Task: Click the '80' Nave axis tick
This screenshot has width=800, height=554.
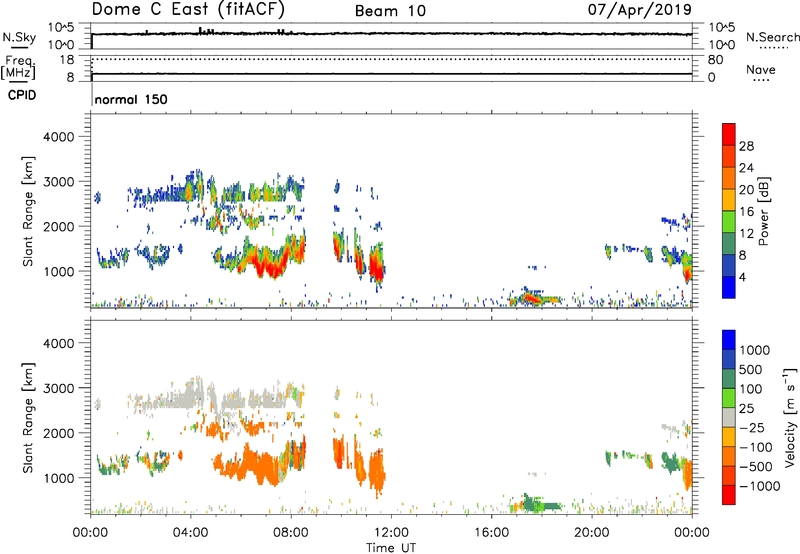Action: click(715, 60)
